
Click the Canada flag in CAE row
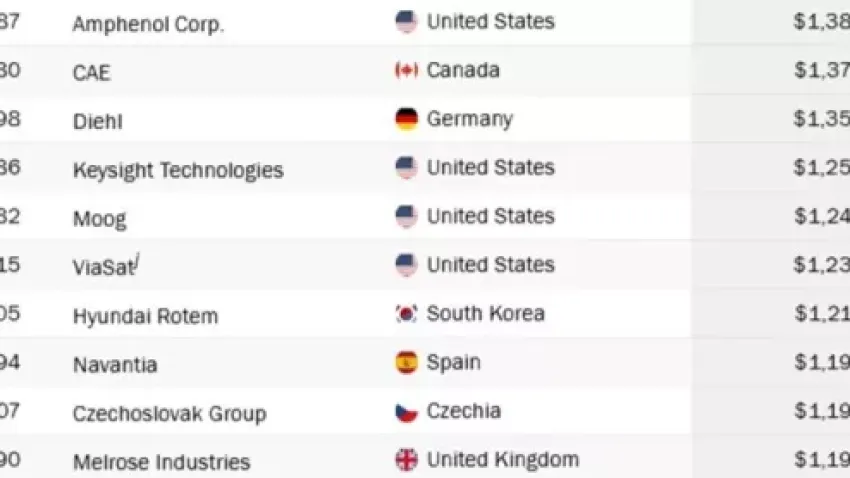coord(406,70)
